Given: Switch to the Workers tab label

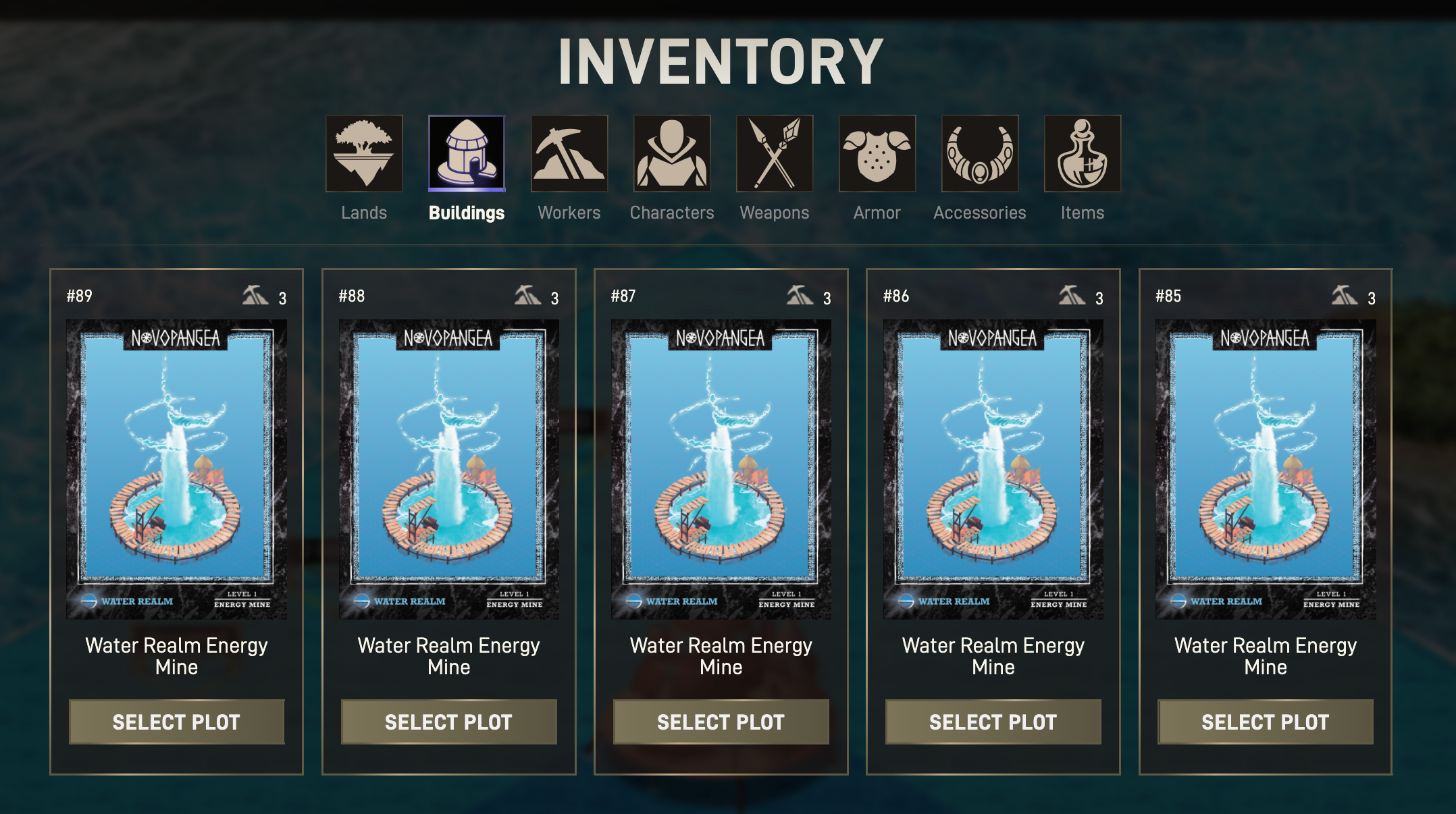Looking at the screenshot, I should pyautogui.click(x=569, y=213).
